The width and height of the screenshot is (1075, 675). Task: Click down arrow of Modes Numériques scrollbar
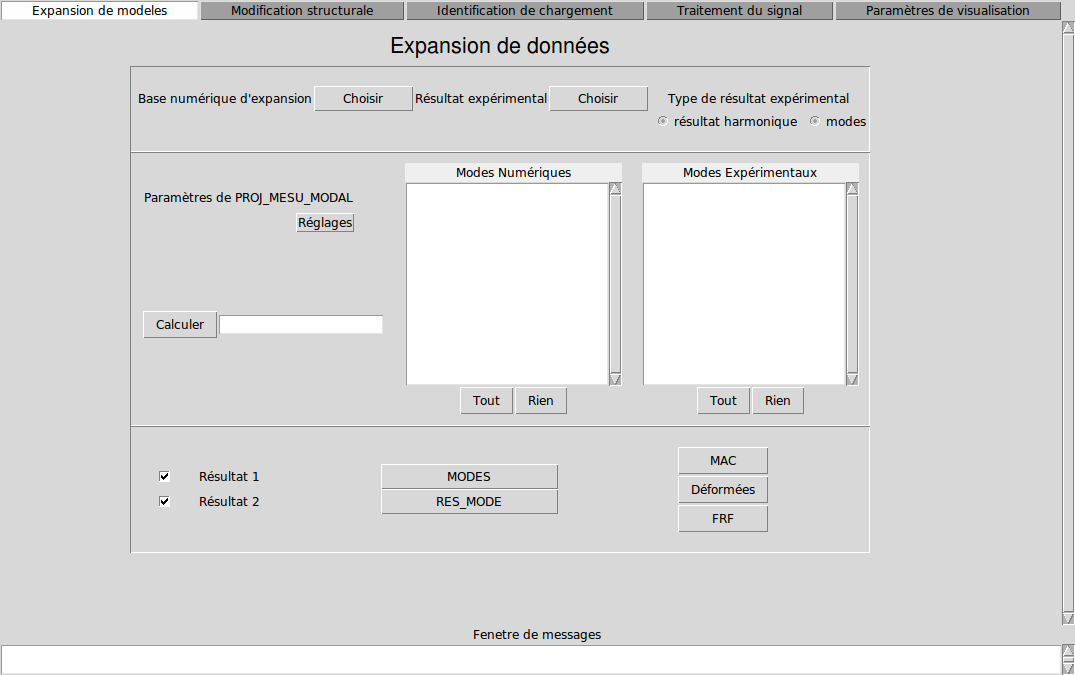pyautogui.click(x=615, y=379)
